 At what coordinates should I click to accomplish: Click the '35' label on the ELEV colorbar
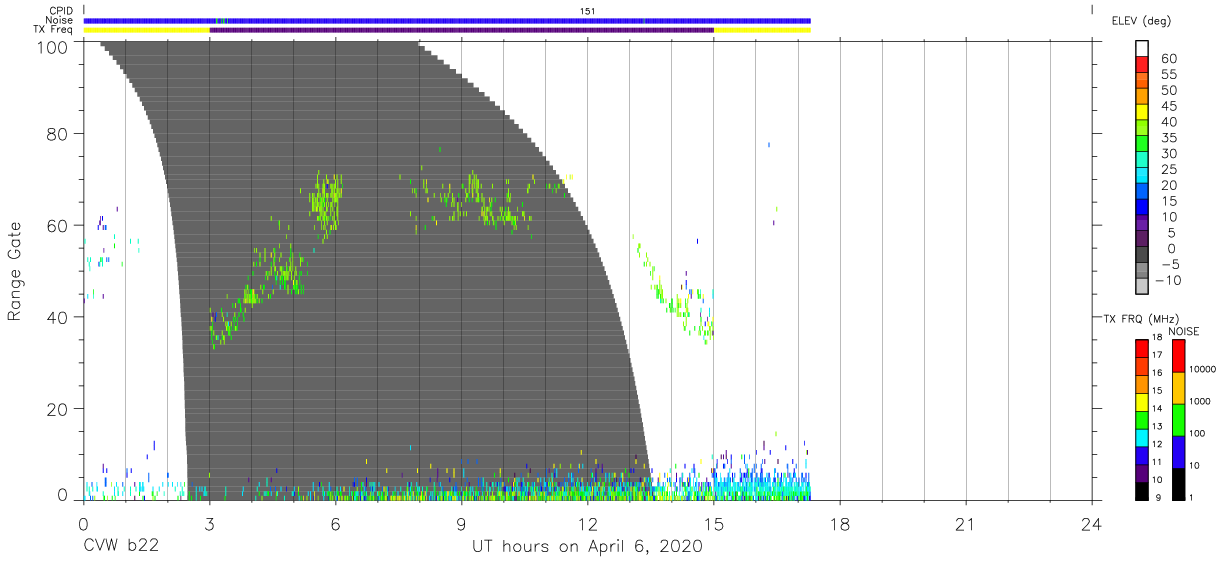click(x=1168, y=138)
